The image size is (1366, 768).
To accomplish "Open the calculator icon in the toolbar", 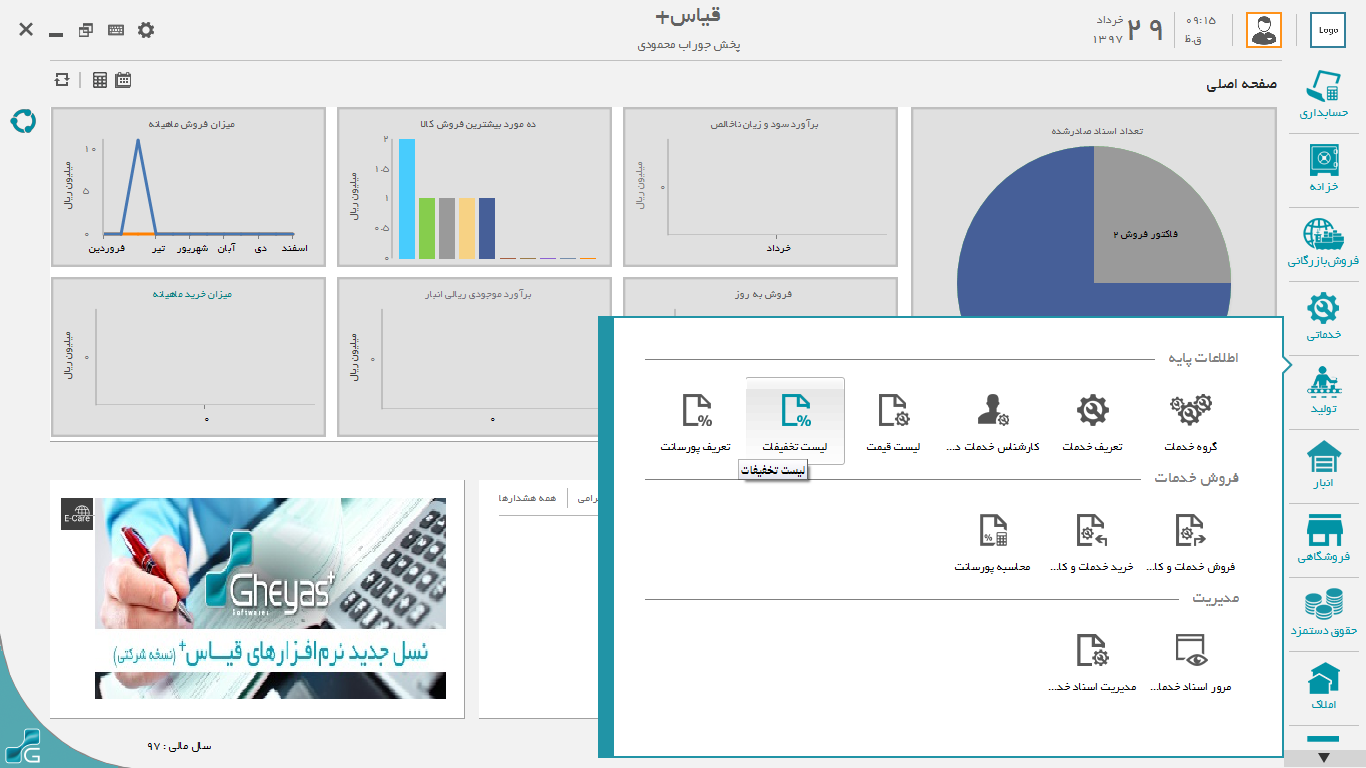I will pos(100,80).
